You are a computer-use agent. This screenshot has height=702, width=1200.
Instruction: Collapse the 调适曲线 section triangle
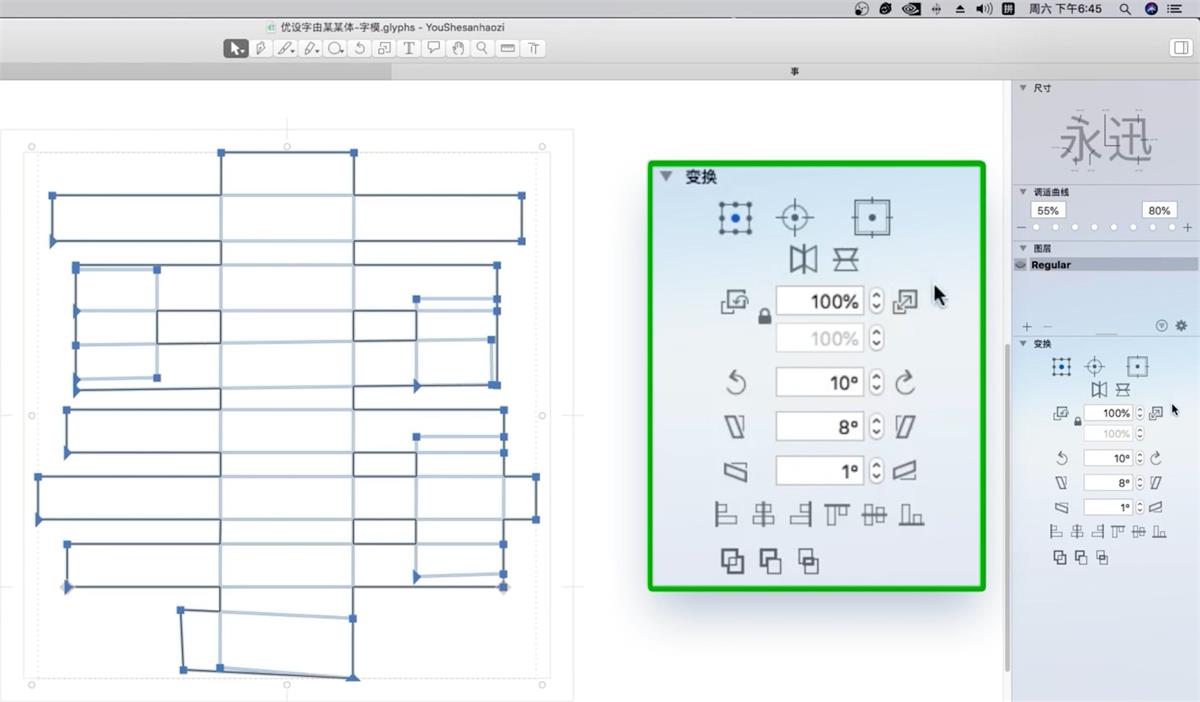coord(1023,191)
